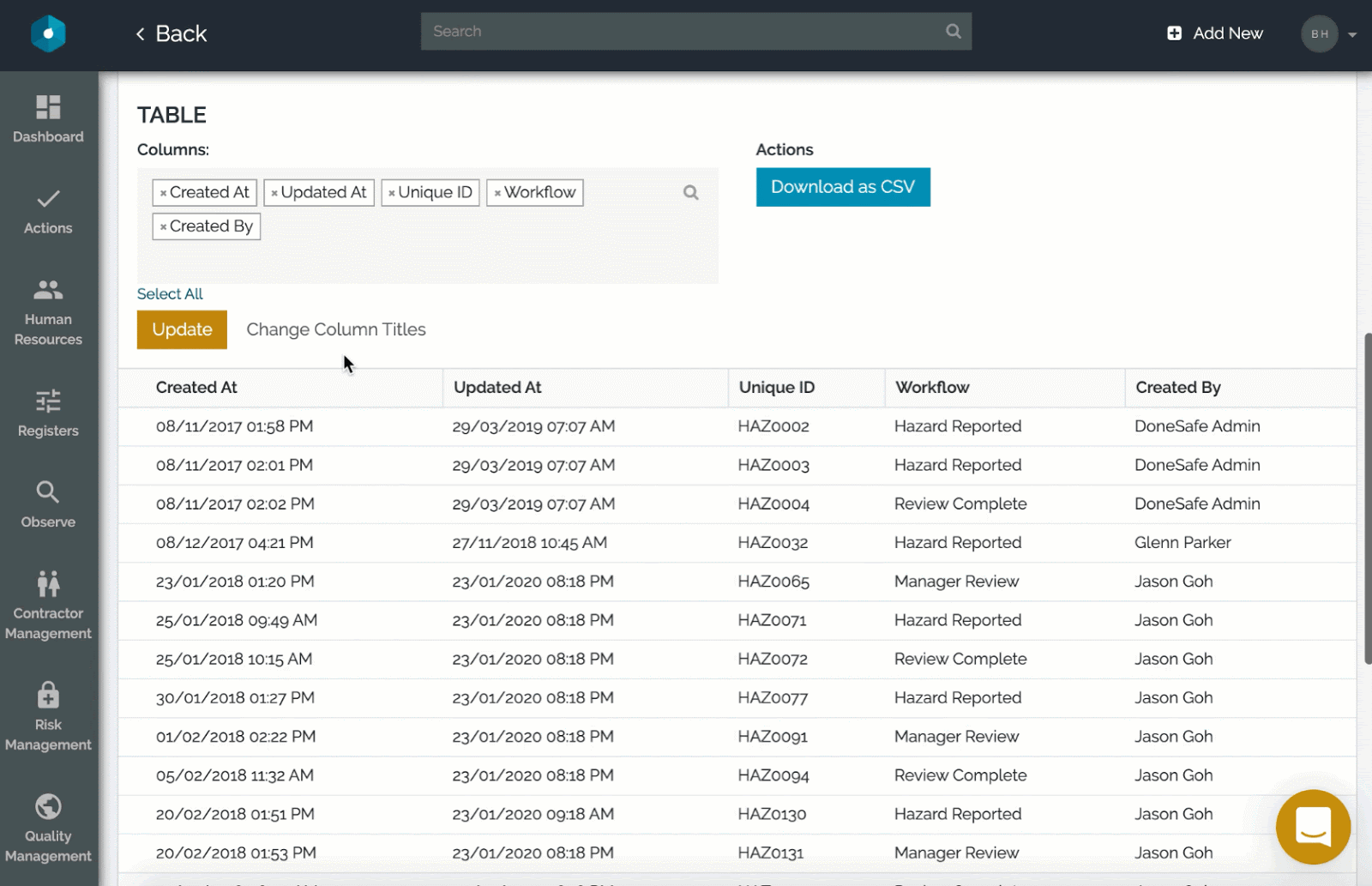Click the Select All link
This screenshot has width=1372, height=886.
(x=170, y=294)
